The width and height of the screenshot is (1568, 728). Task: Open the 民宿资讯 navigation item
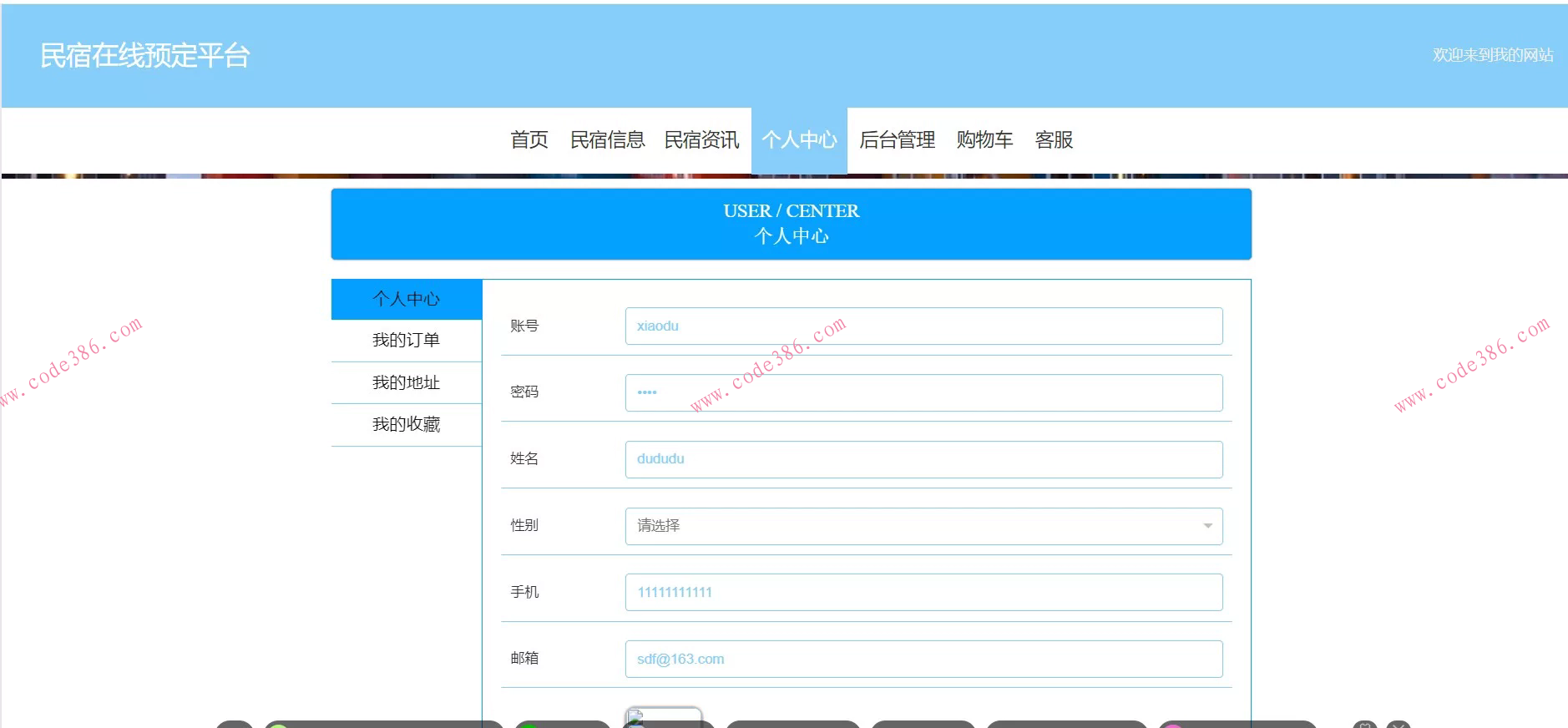701,139
